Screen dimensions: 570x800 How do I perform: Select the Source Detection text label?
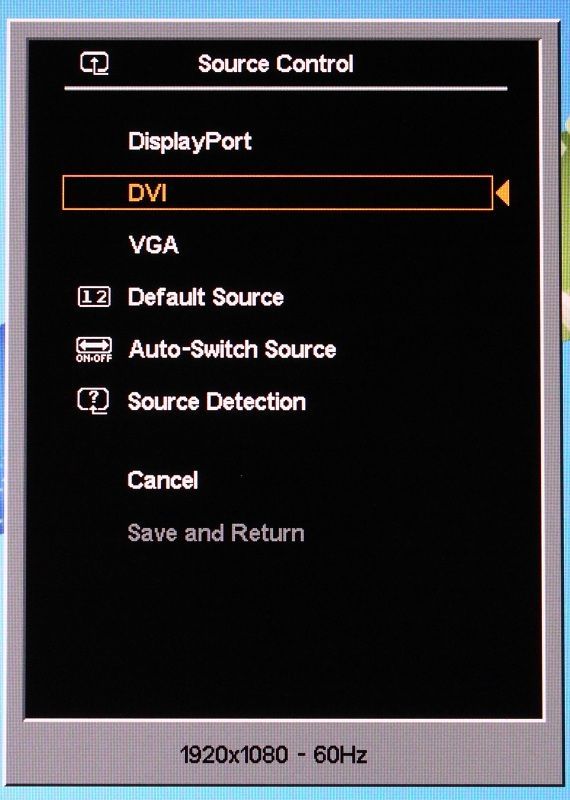point(217,402)
